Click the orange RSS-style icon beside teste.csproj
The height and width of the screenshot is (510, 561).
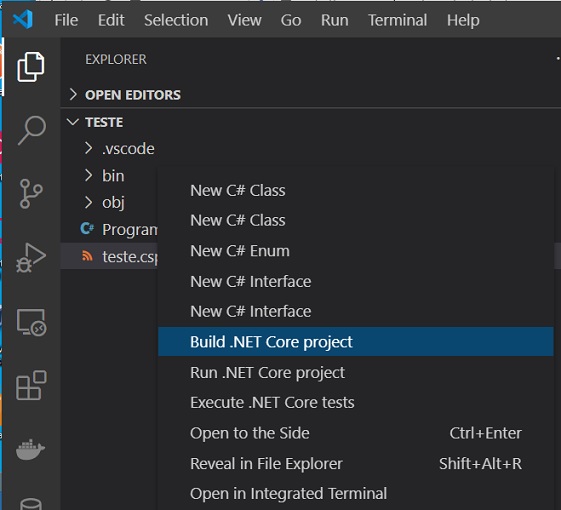87,256
